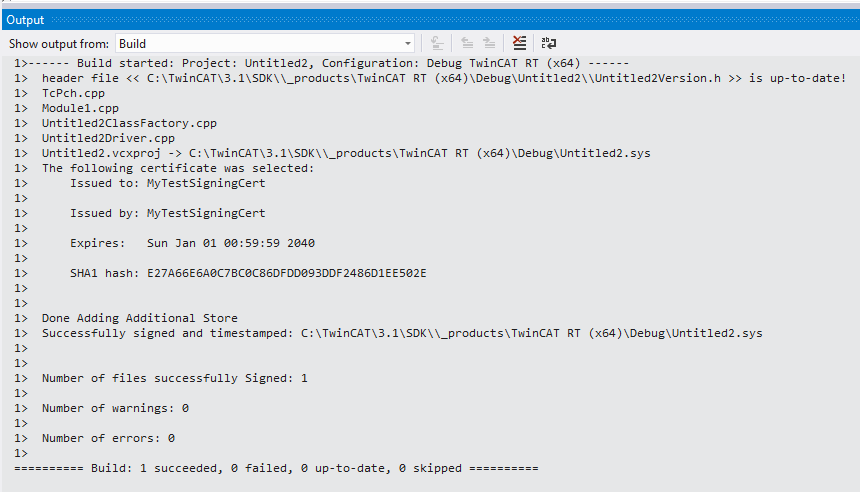Click the 'Successfully signed and timestamped' line
The width and height of the screenshot is (860, 492).
(x=402, y=333)
